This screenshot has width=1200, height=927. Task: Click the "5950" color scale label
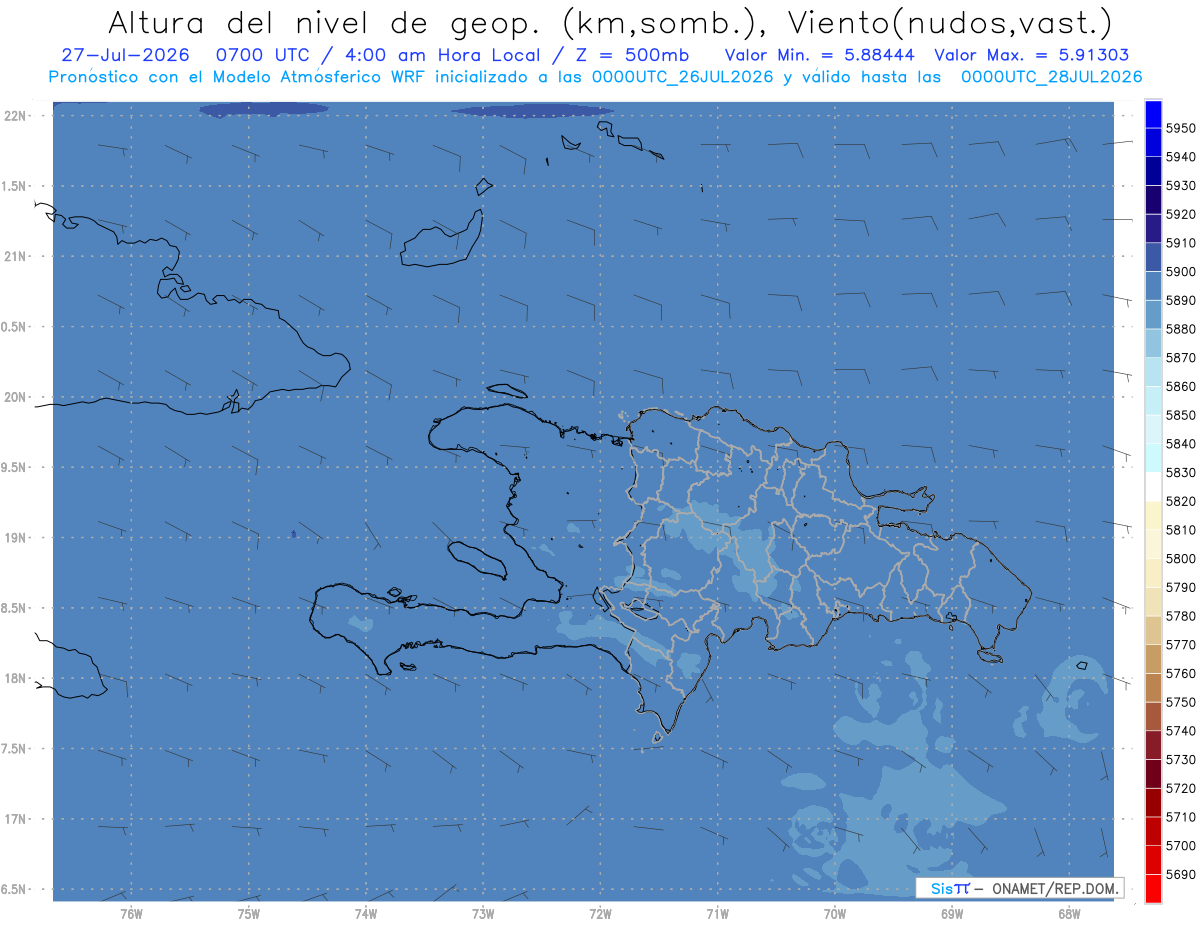[1181, 128]
